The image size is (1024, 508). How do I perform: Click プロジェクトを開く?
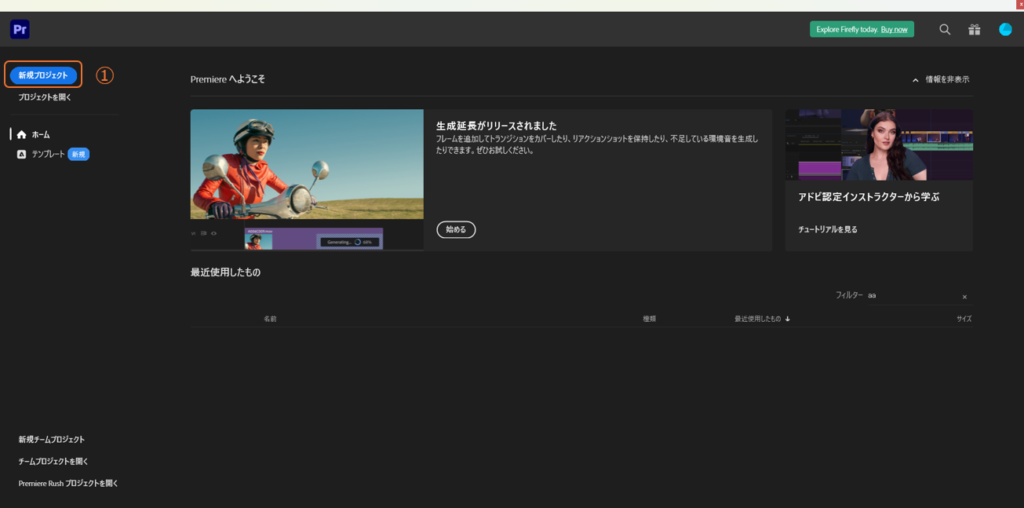point(45,98)
